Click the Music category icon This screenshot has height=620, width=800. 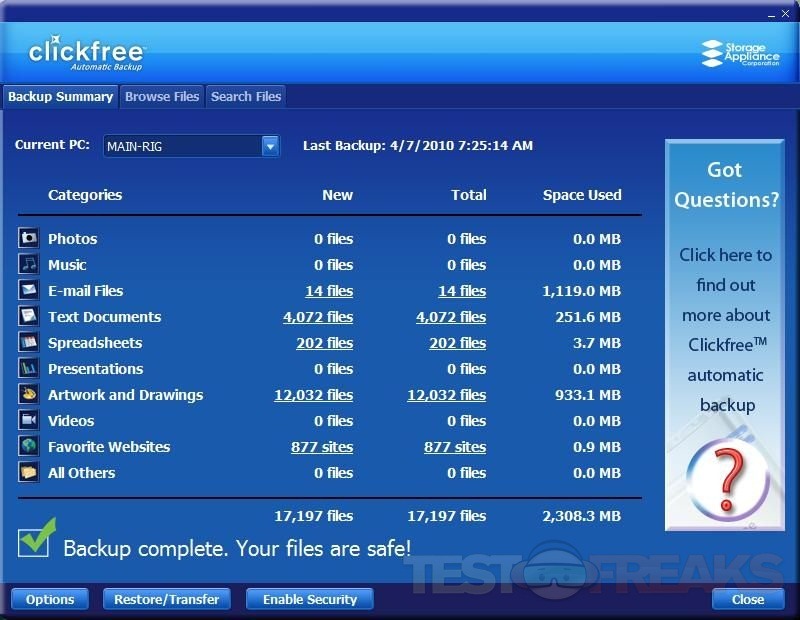(28, 264)
